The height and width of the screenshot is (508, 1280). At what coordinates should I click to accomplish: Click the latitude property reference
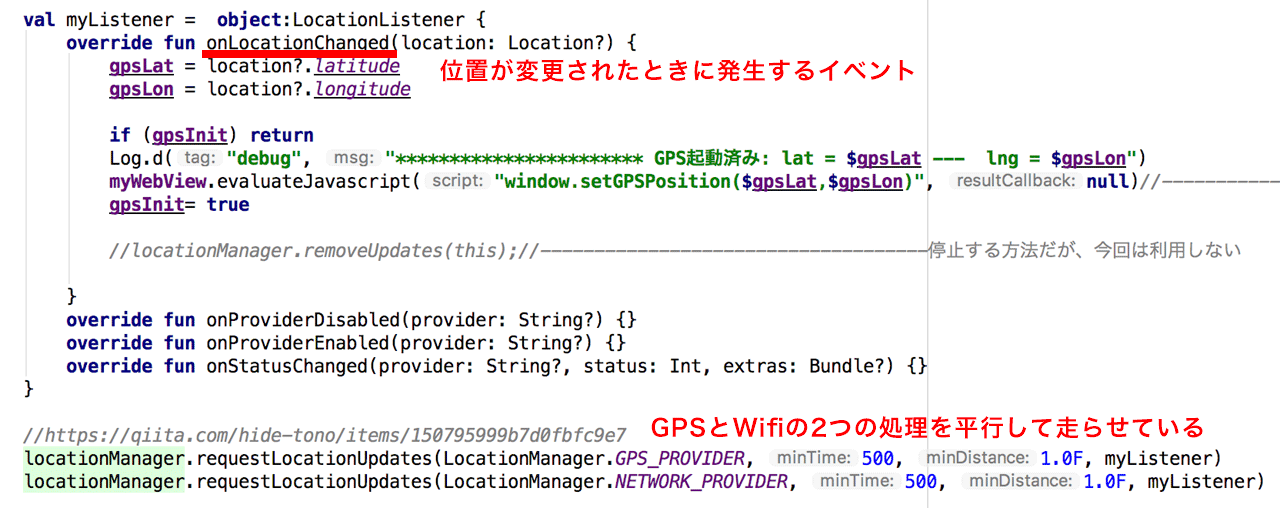tap(357, 66)
